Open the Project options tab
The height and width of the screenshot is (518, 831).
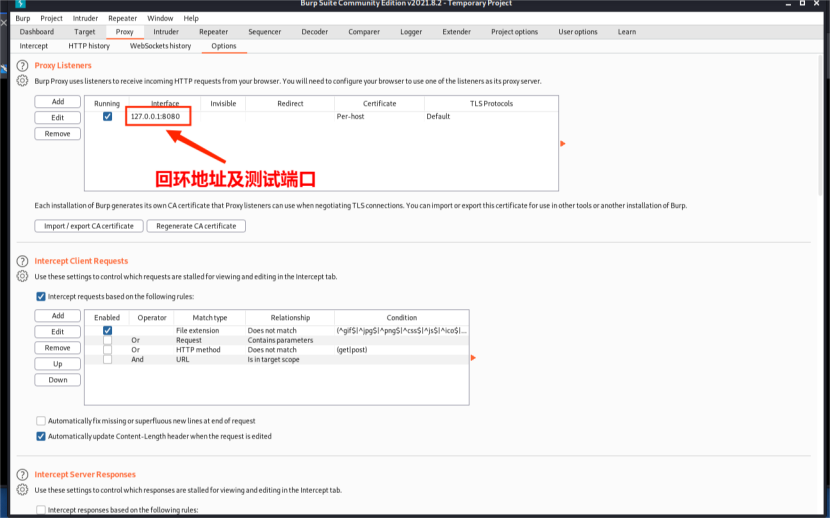pyautogui.click(x=515, y=32)
